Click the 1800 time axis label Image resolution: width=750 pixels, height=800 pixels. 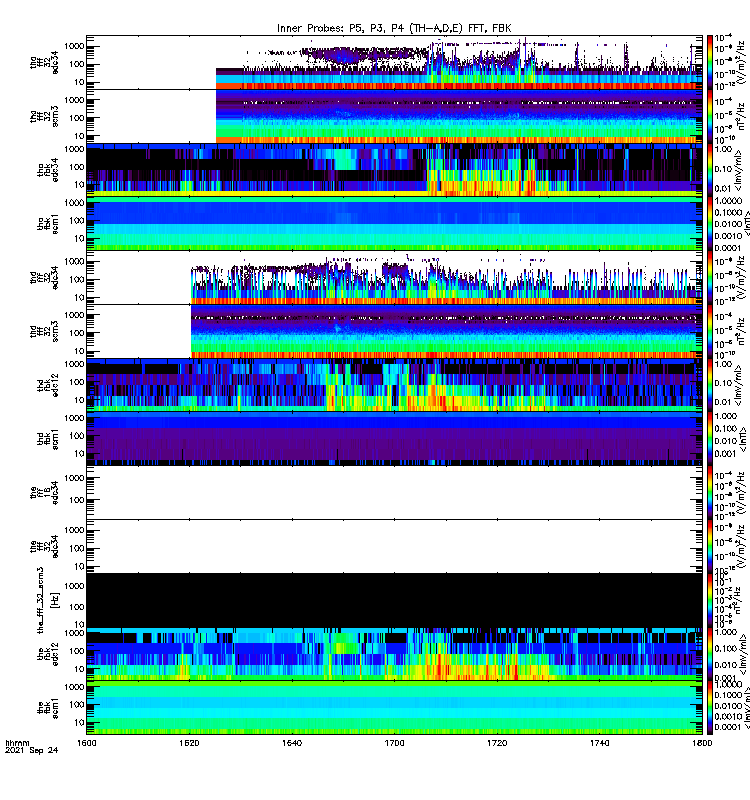pos(702,743)
